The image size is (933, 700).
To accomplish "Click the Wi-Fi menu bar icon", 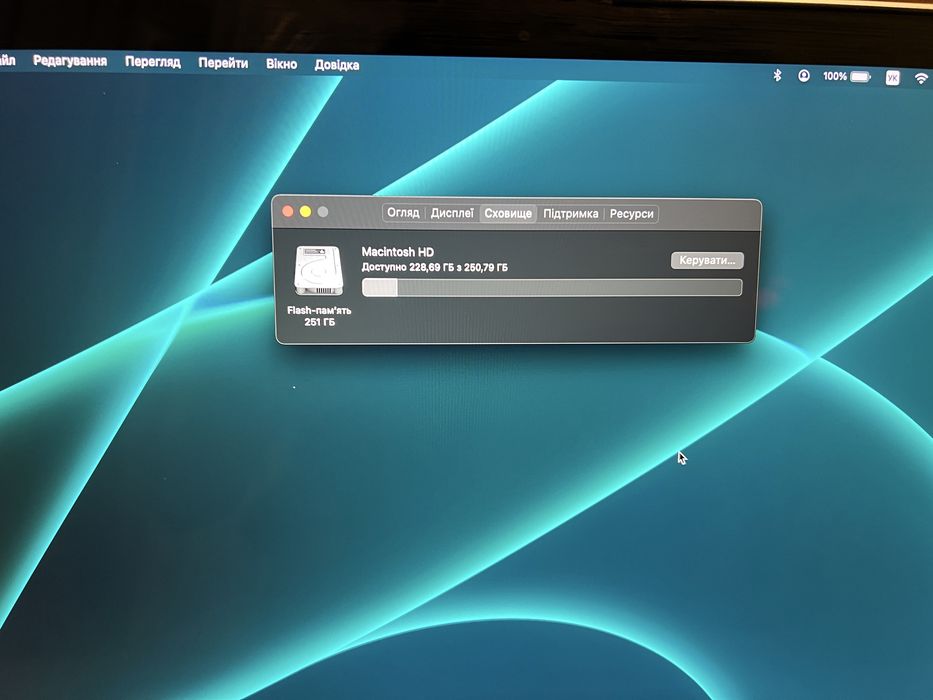I will coord(921,79).
